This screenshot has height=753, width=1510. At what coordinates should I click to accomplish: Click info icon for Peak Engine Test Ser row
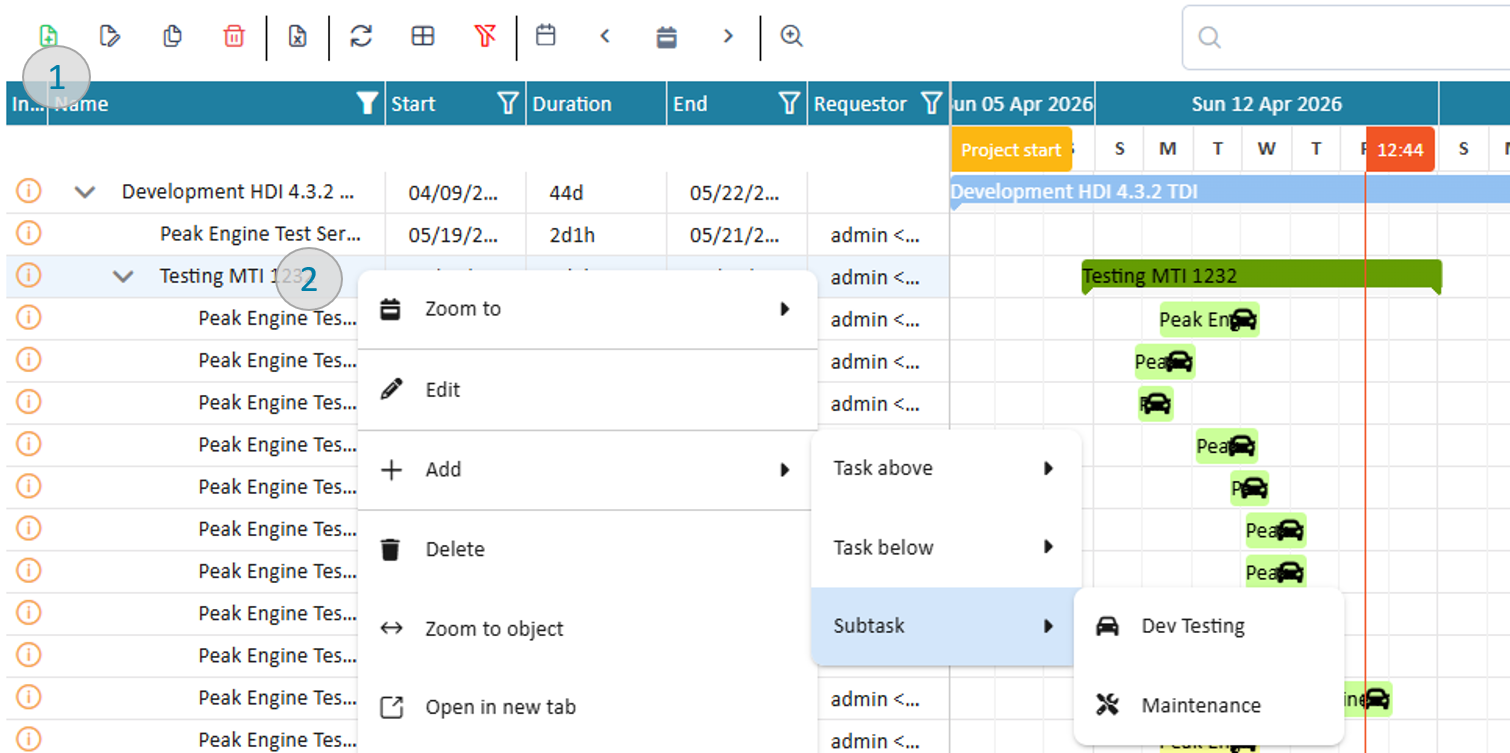click(29, 233)
